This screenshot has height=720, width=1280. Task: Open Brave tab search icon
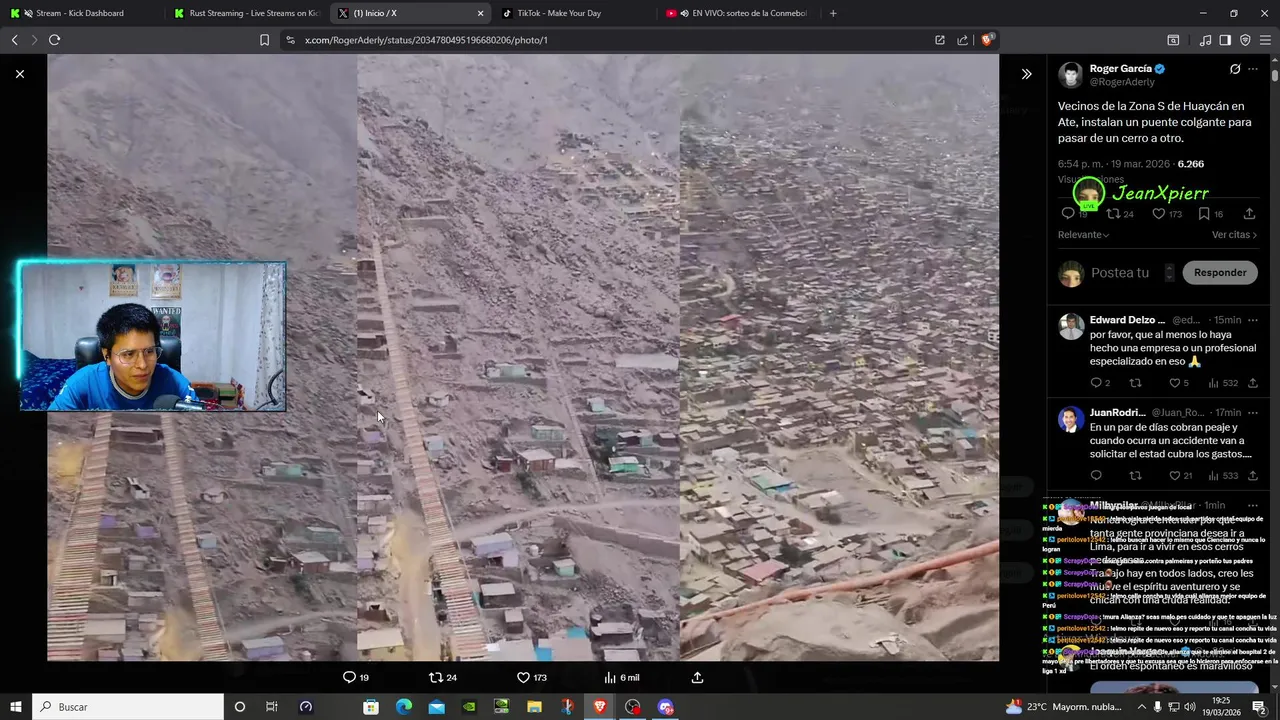pos(1173,40)
